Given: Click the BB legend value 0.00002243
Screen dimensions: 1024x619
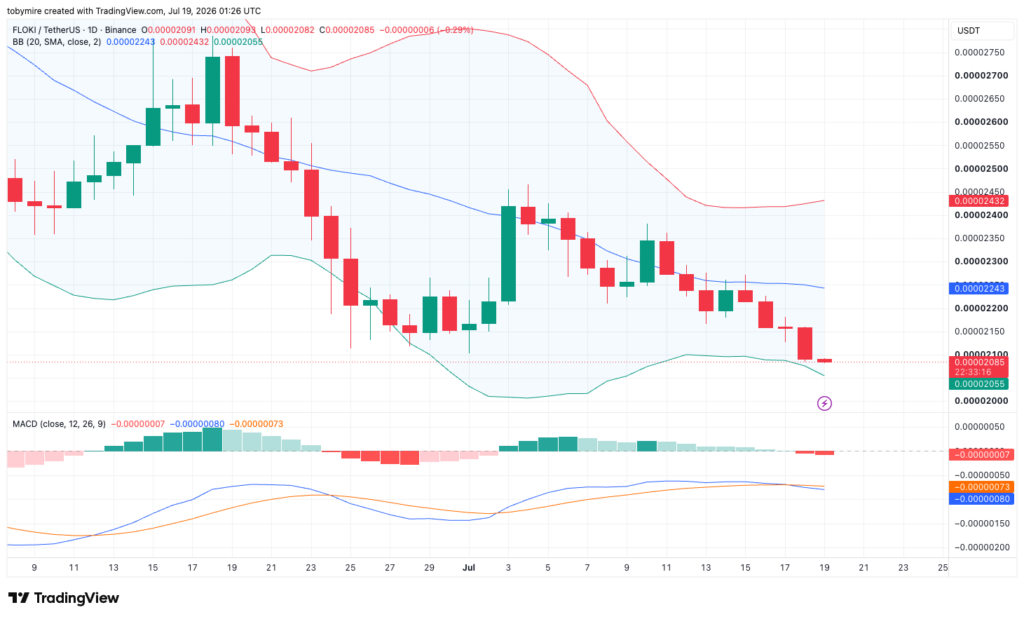Looking at the screenshot, I should click(x=131, y=42).
